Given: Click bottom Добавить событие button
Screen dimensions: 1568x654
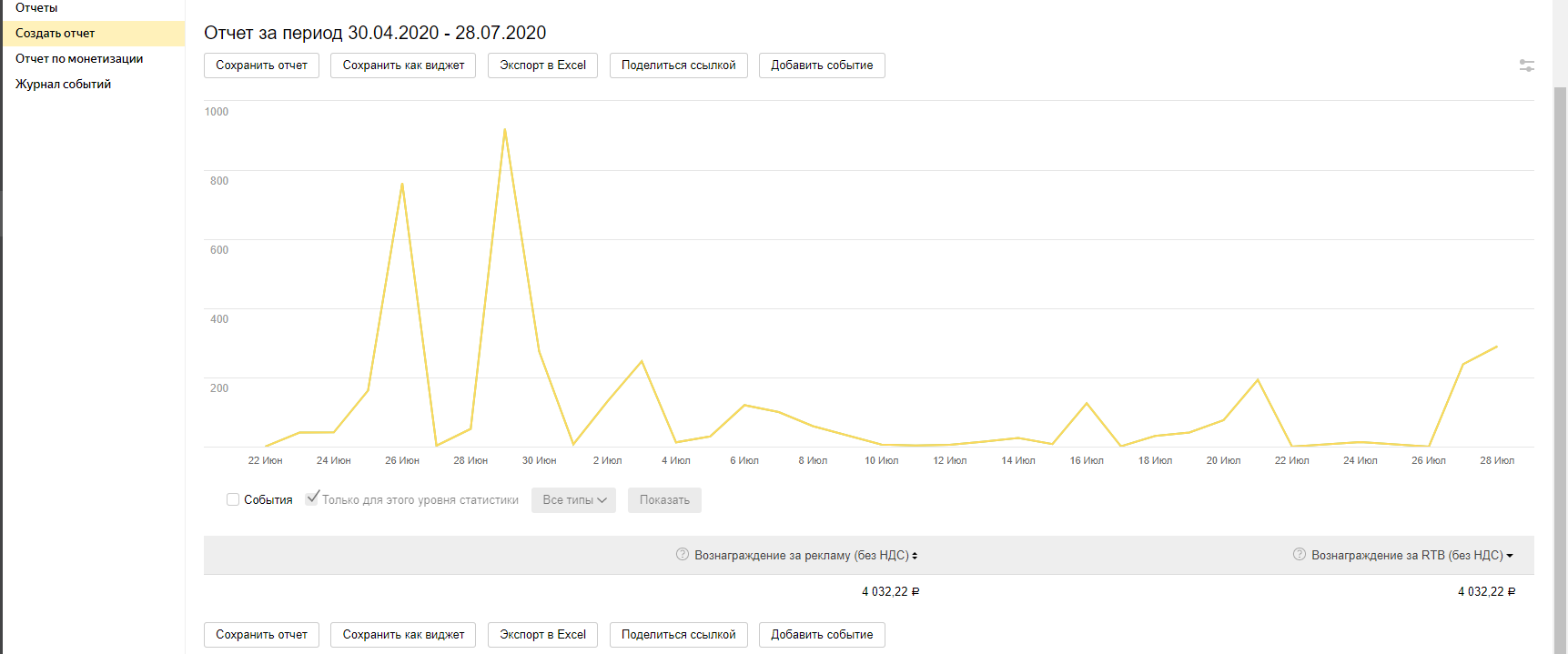Looking at the screenshot, I should (x=821, y=635).
